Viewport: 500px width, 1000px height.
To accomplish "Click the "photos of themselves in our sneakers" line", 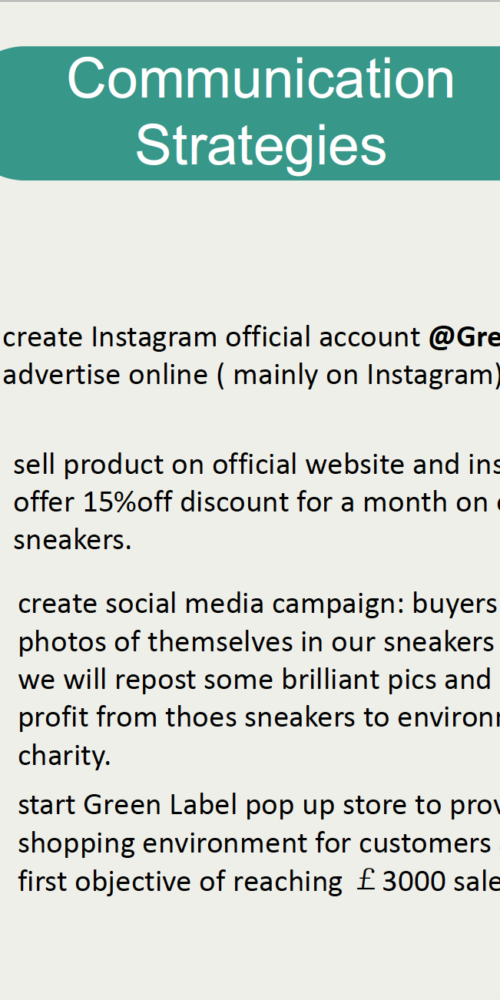I will tap(258, 642).
